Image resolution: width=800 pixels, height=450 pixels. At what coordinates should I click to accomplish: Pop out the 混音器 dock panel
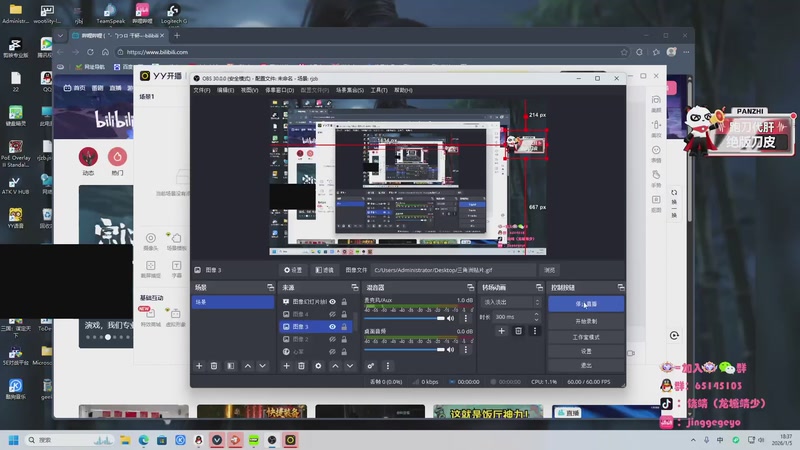click(x=470, y=288)
